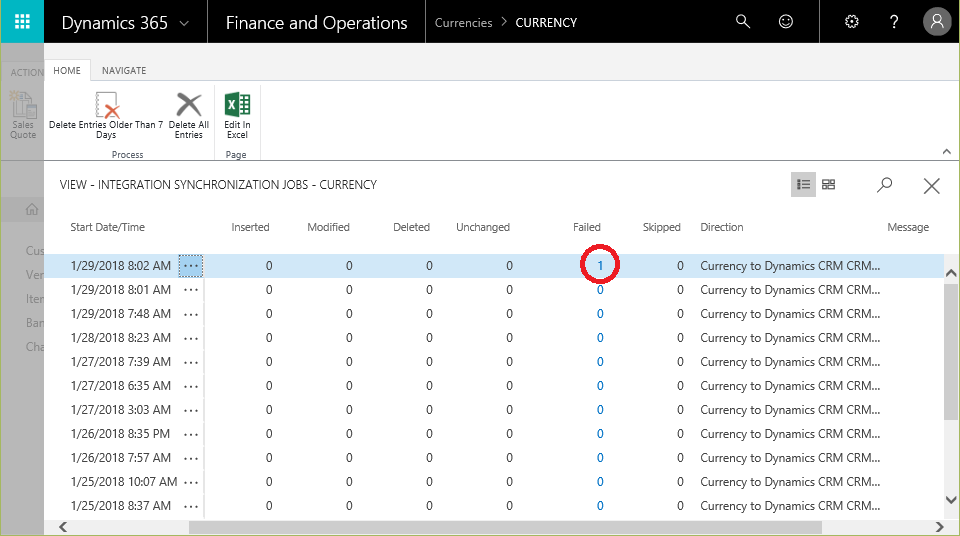Viewport: 960px width, 536px height.
Task: Click the horizontal scrollbar thumb
Action: [505, 527]
